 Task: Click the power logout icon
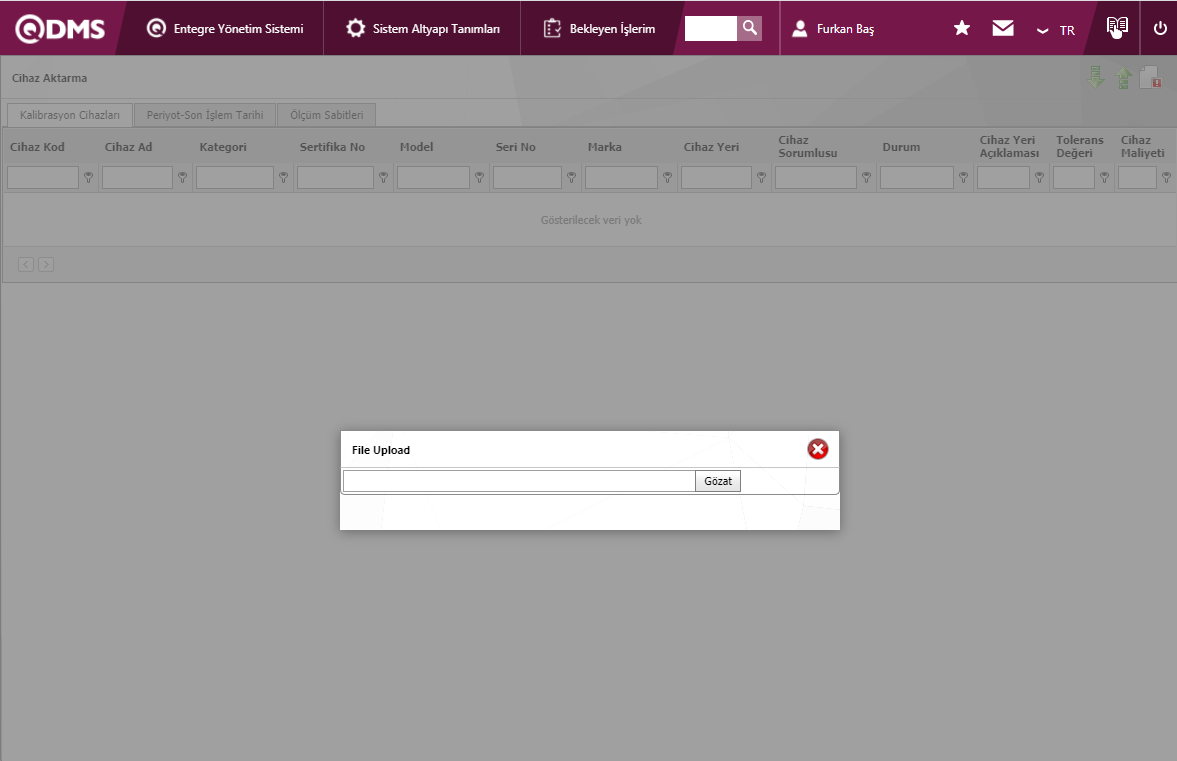click(x=1160, y=28)
